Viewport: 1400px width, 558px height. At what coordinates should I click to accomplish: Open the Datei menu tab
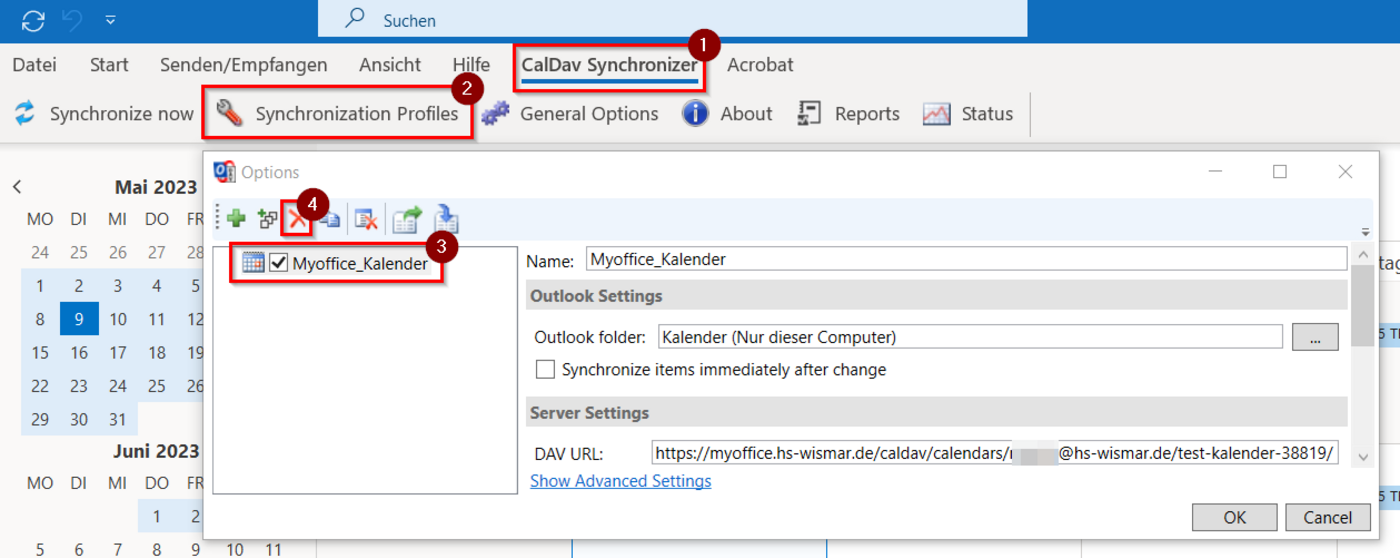(x=34, y=65)
